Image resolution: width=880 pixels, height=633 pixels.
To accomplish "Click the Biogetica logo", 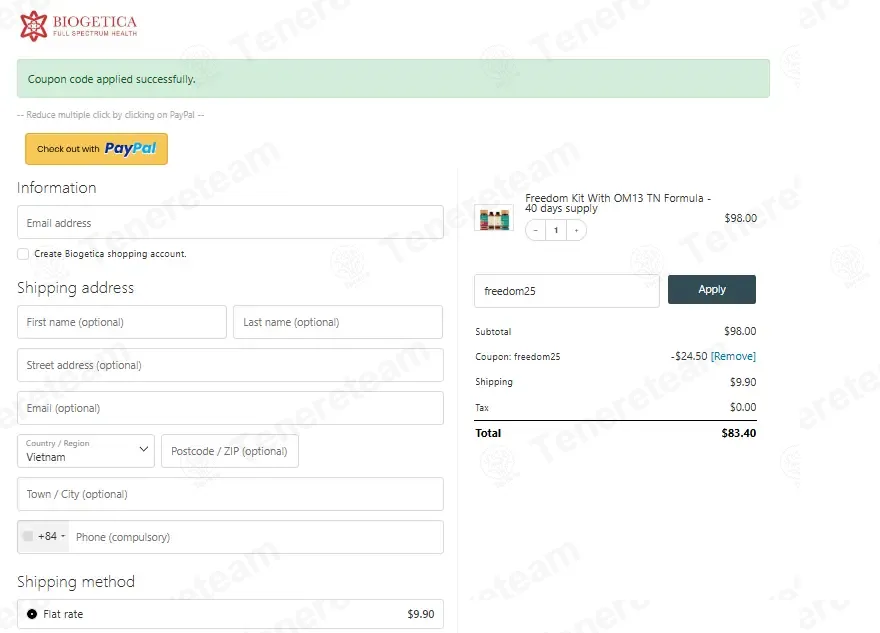I will click(x=78, y=26).
